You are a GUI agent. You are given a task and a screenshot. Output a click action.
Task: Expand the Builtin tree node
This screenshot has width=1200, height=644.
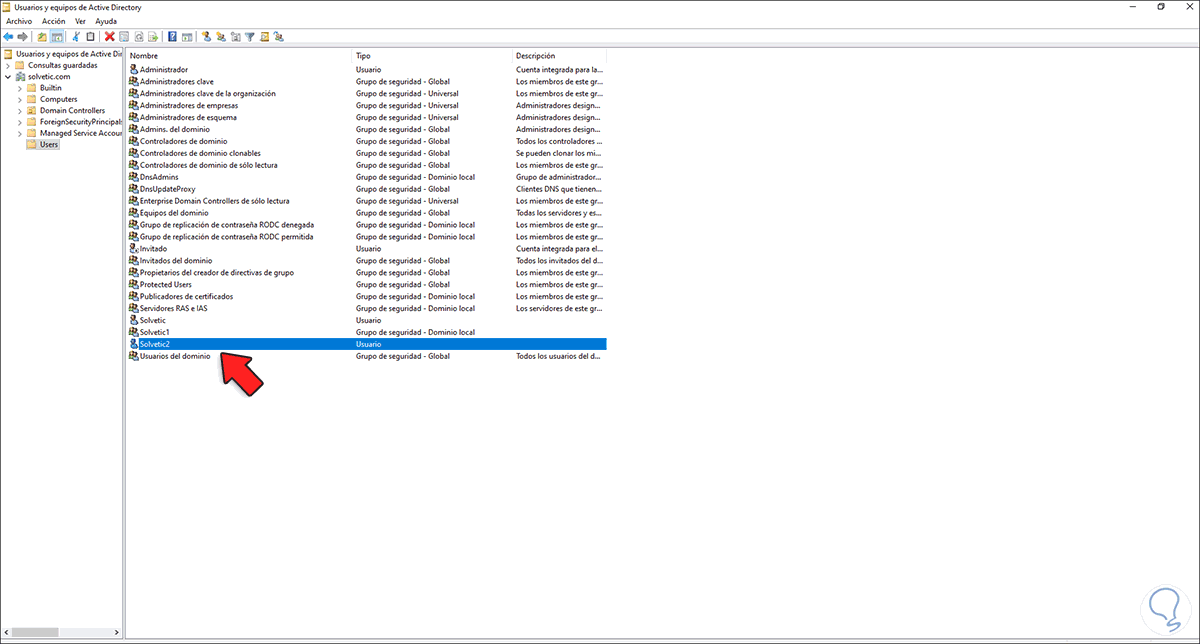19,88
